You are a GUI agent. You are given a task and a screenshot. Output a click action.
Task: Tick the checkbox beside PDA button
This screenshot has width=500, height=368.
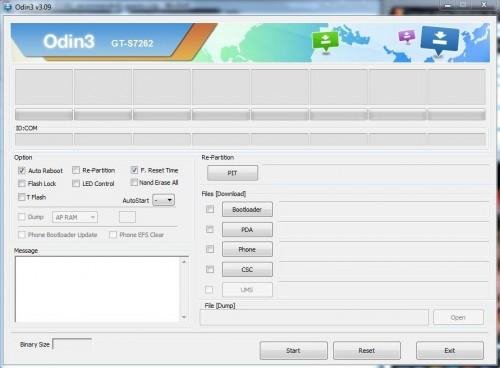pyautogui.click(x=210, y=229)
